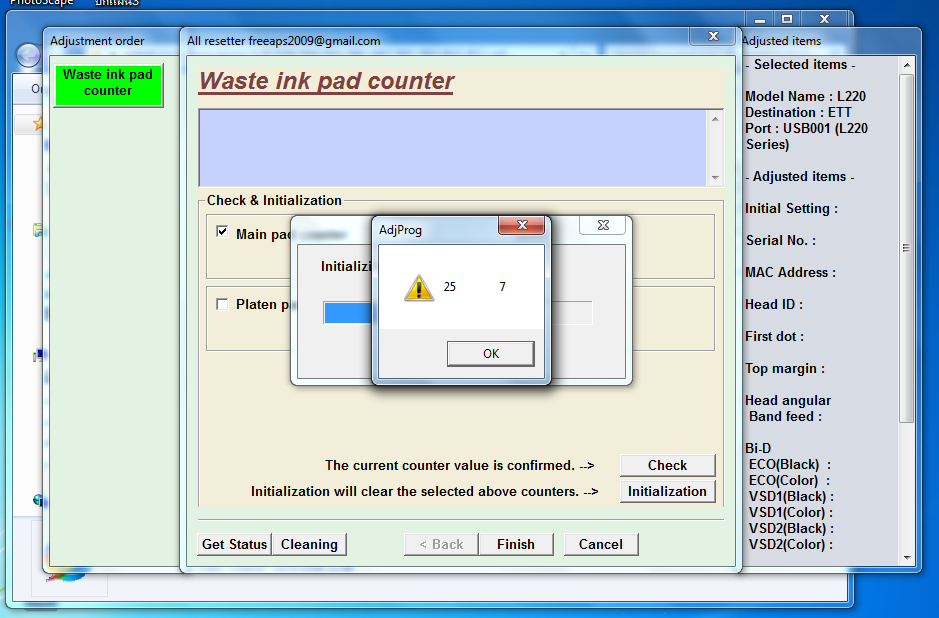Click the First dot label
This screenshot has height=618, width=939.
pyautogui.click(x=774, y=337)
